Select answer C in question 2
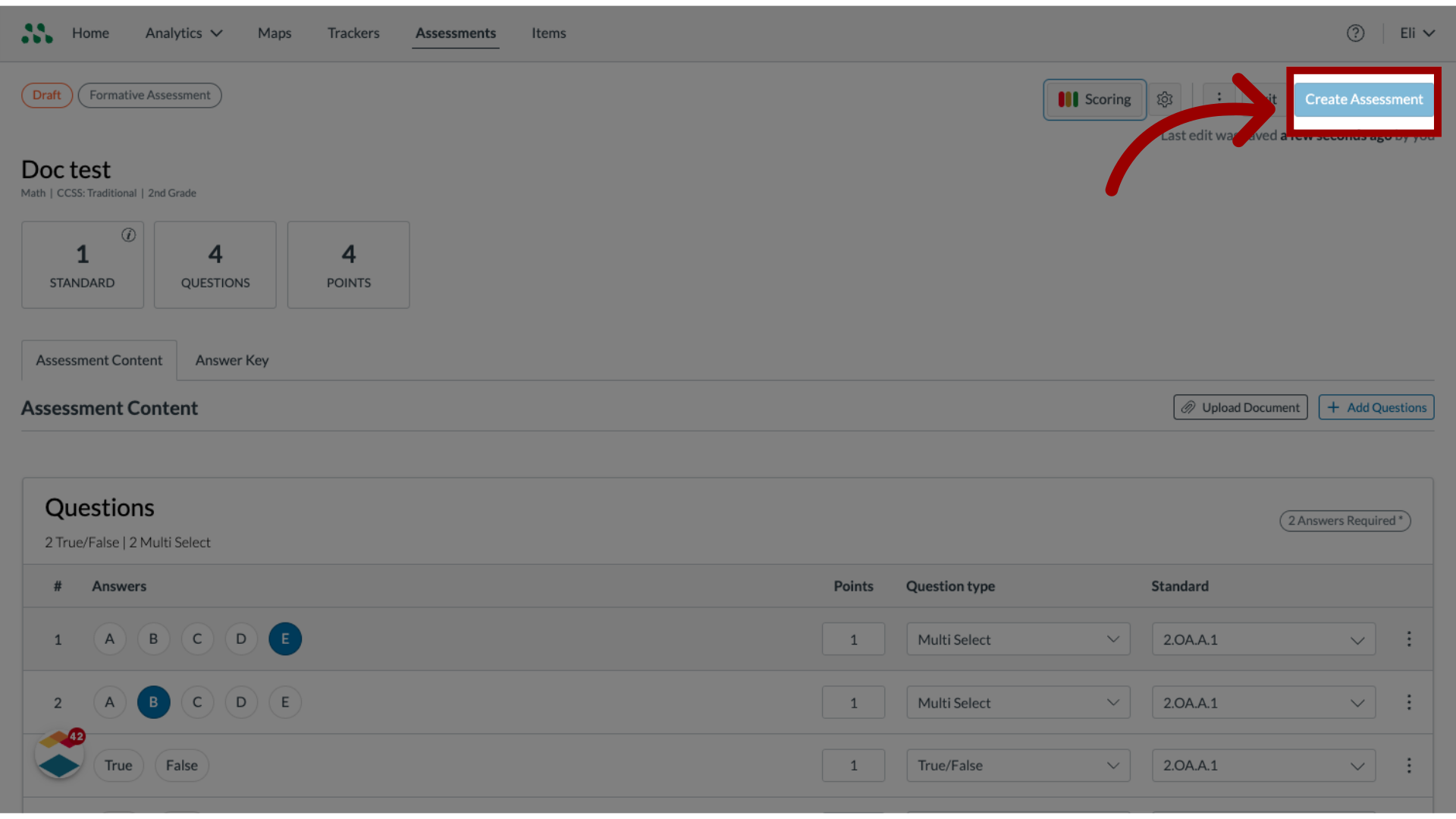The height and width of the screenshot is (819, 1456). coord(197,702)
